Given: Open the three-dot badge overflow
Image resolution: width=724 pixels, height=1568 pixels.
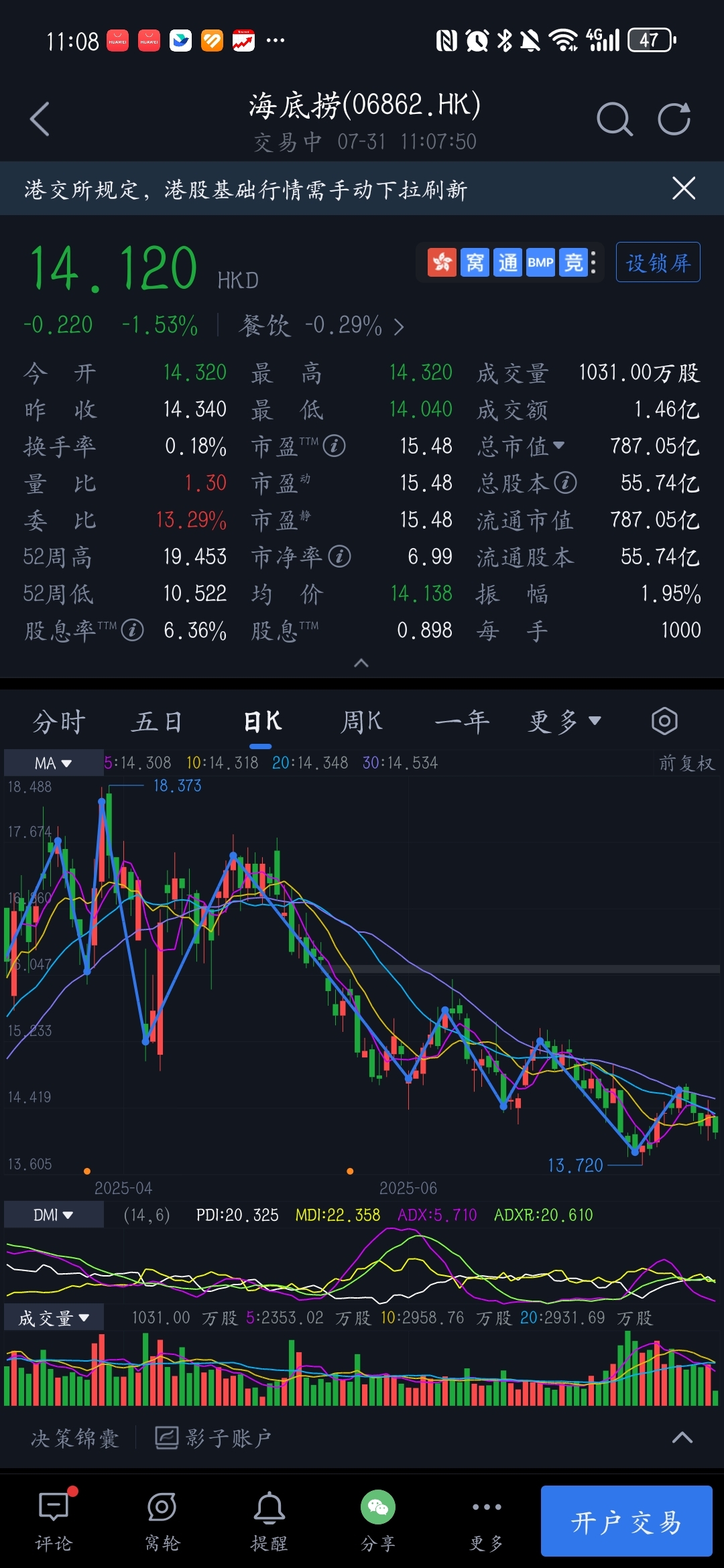Looking at the screenshot, I should (x=593, y=263).
